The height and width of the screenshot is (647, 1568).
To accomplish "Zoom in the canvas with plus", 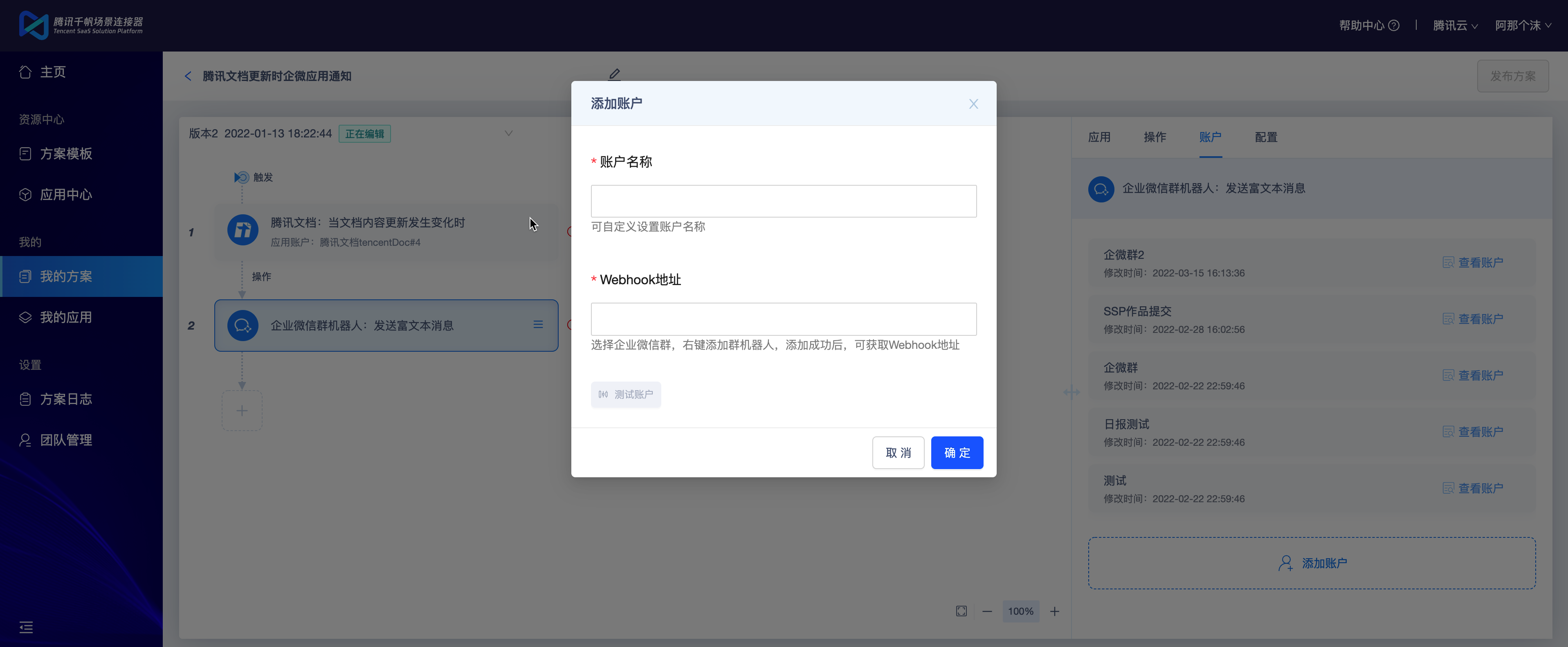I will point(1054,611).
